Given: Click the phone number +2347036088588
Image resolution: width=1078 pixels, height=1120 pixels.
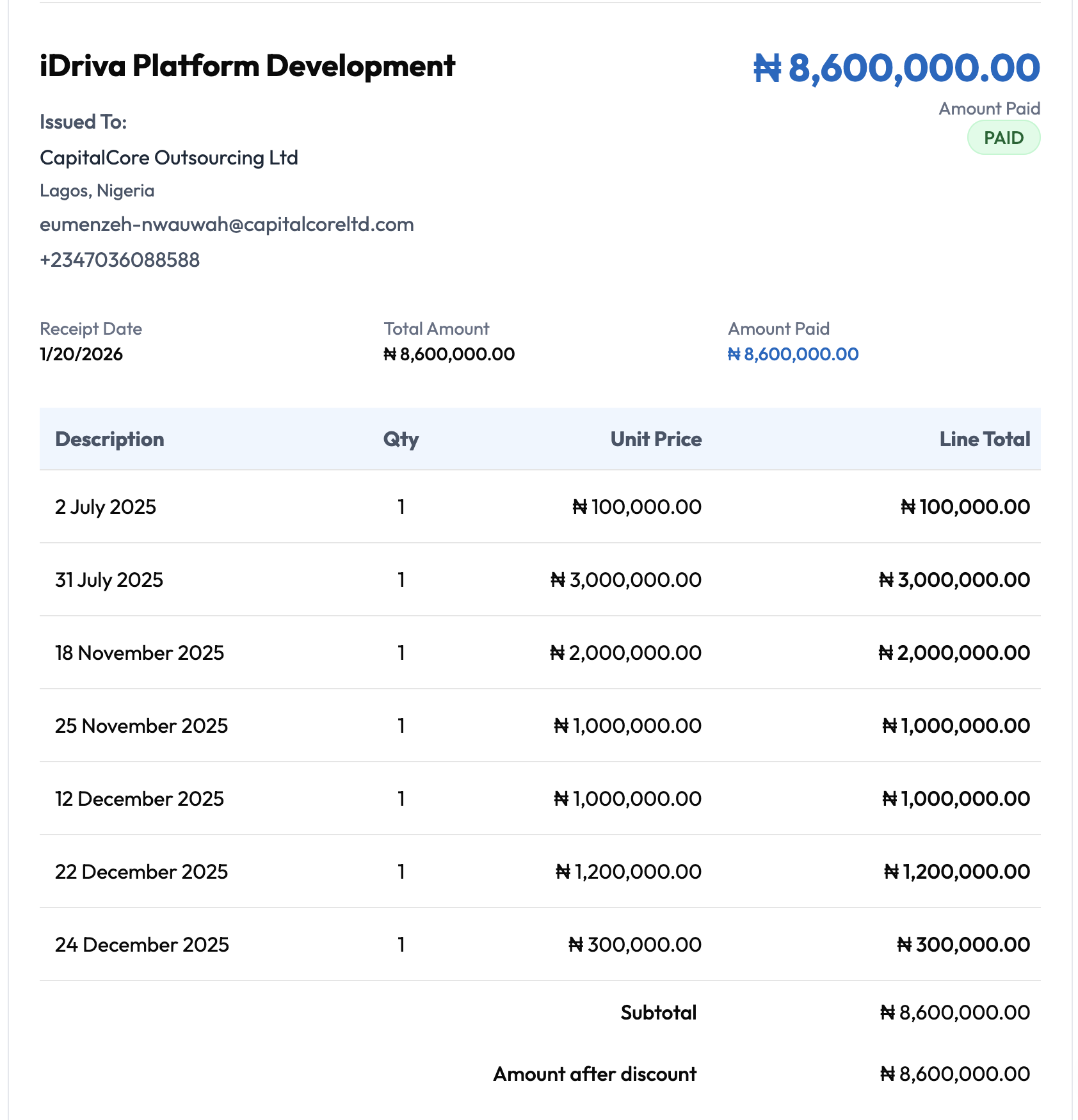Looking at the screenshot, I should [x=120, y=260].
